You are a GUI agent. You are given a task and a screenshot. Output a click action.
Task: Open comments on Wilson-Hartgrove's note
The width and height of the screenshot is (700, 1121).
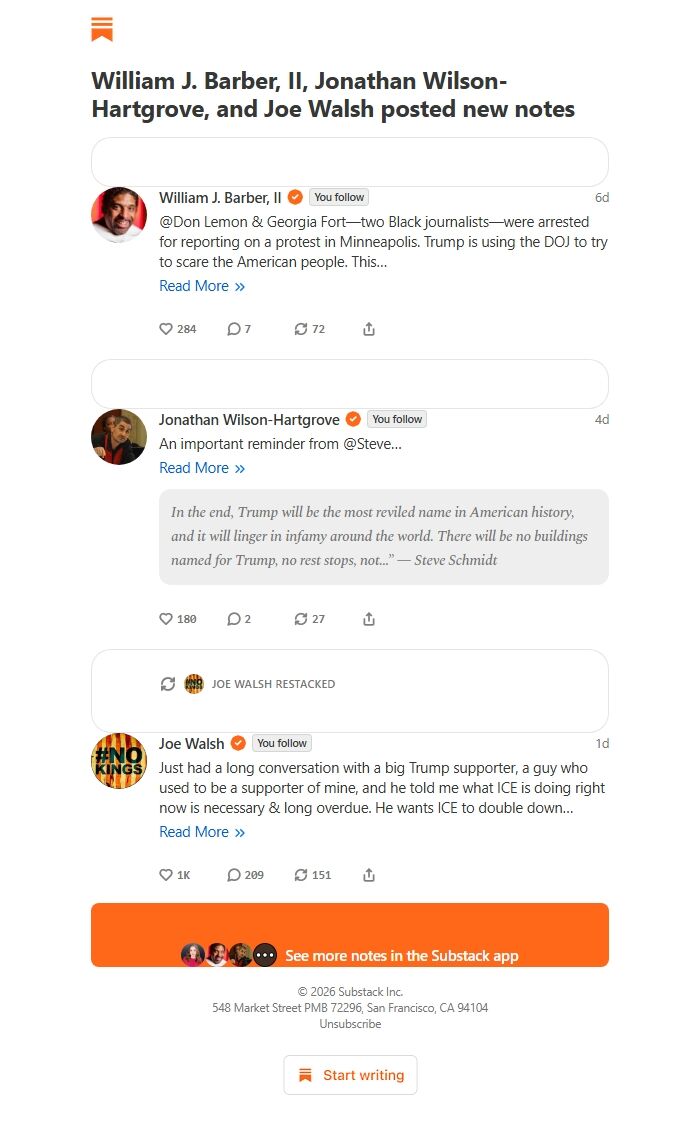[x=233, y=618]
